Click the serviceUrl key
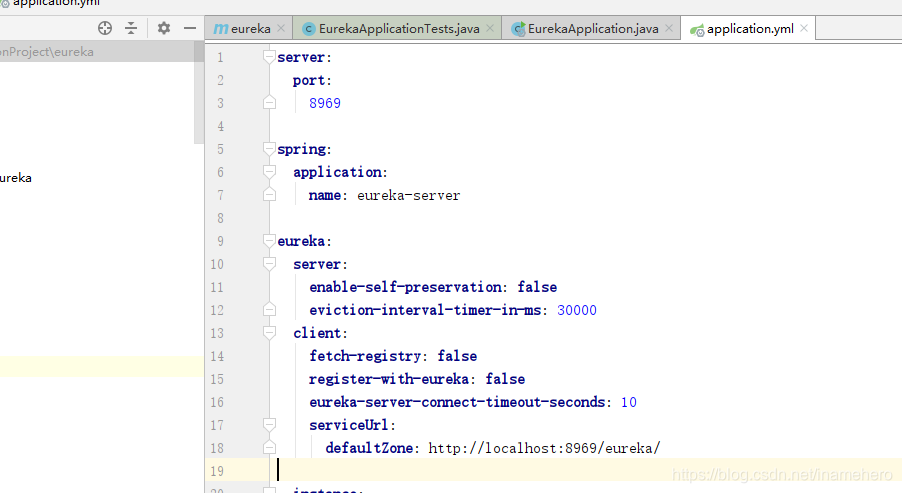The height and width of the screenshot is (493, 902). pyautogui.click(x=349, y=425)
